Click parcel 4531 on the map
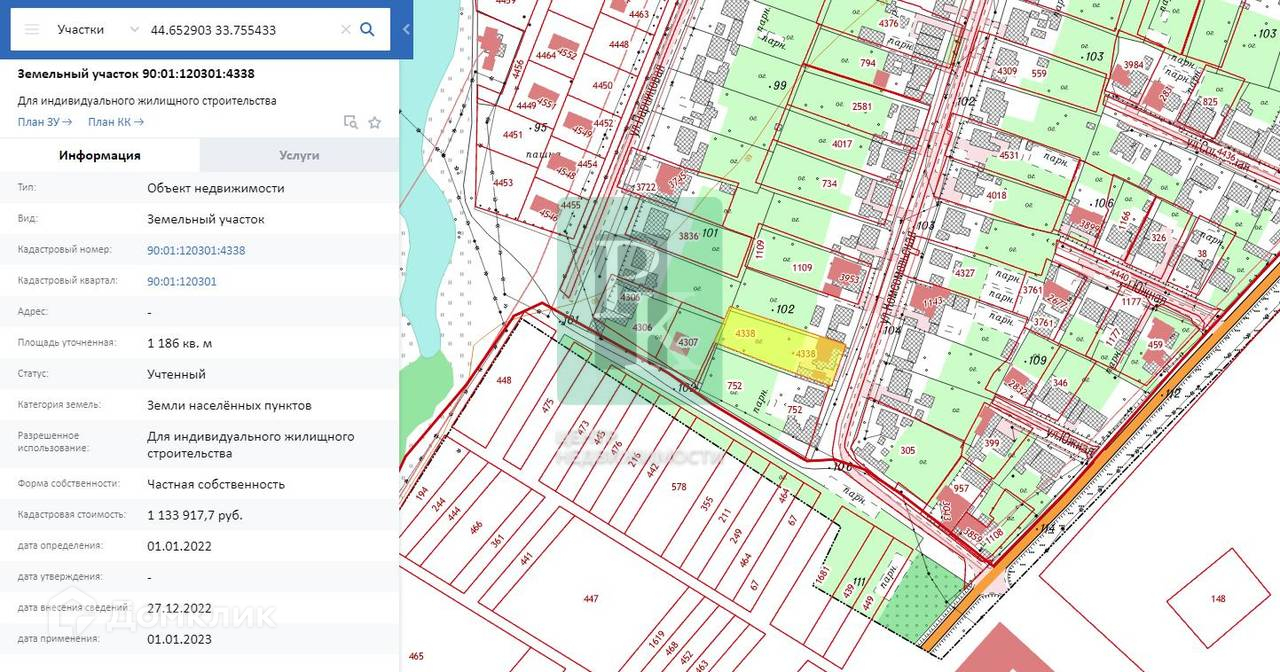Image resolution: width=1280 pixels, height=672 pixels. point(1009,155)
